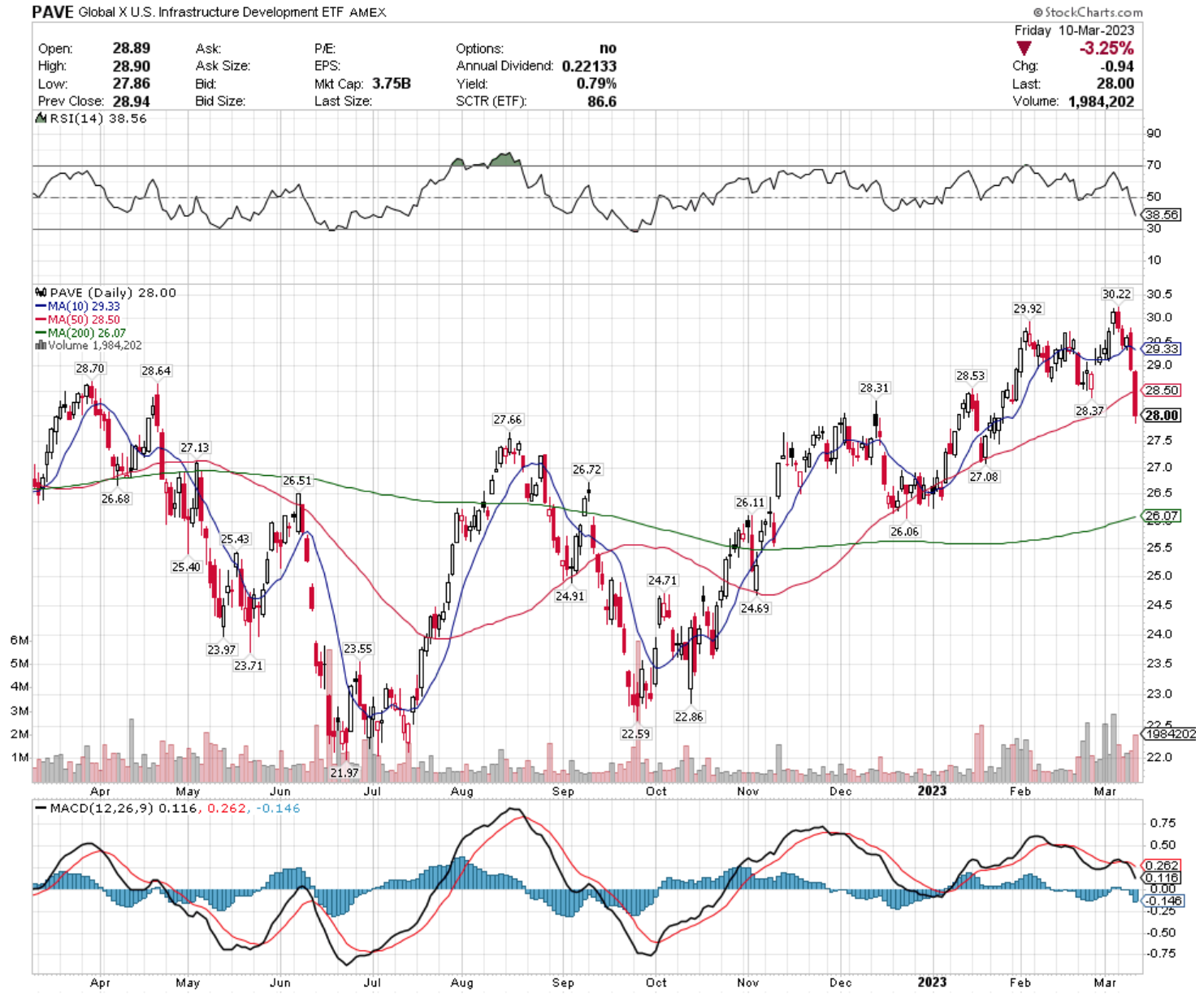Click the 26.72 September price annotation

(587, 470)
